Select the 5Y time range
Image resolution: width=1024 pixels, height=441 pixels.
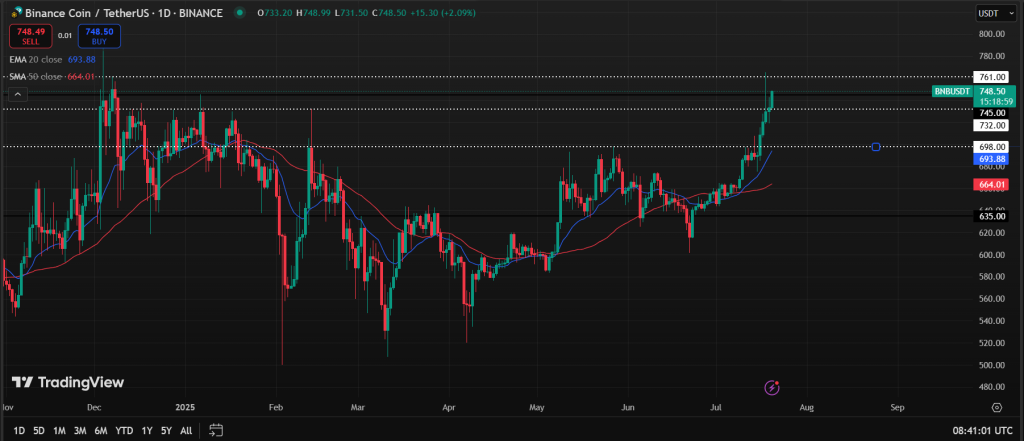(167, 431)
